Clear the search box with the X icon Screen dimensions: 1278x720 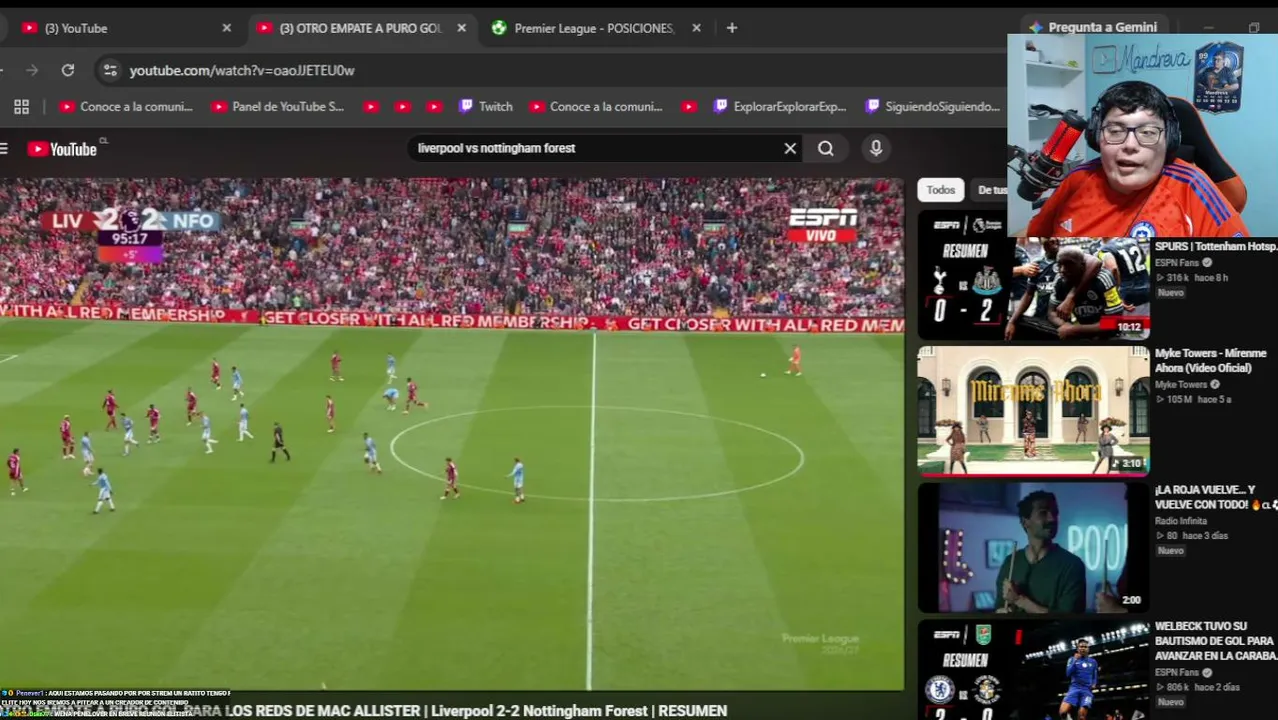(790, 148)
